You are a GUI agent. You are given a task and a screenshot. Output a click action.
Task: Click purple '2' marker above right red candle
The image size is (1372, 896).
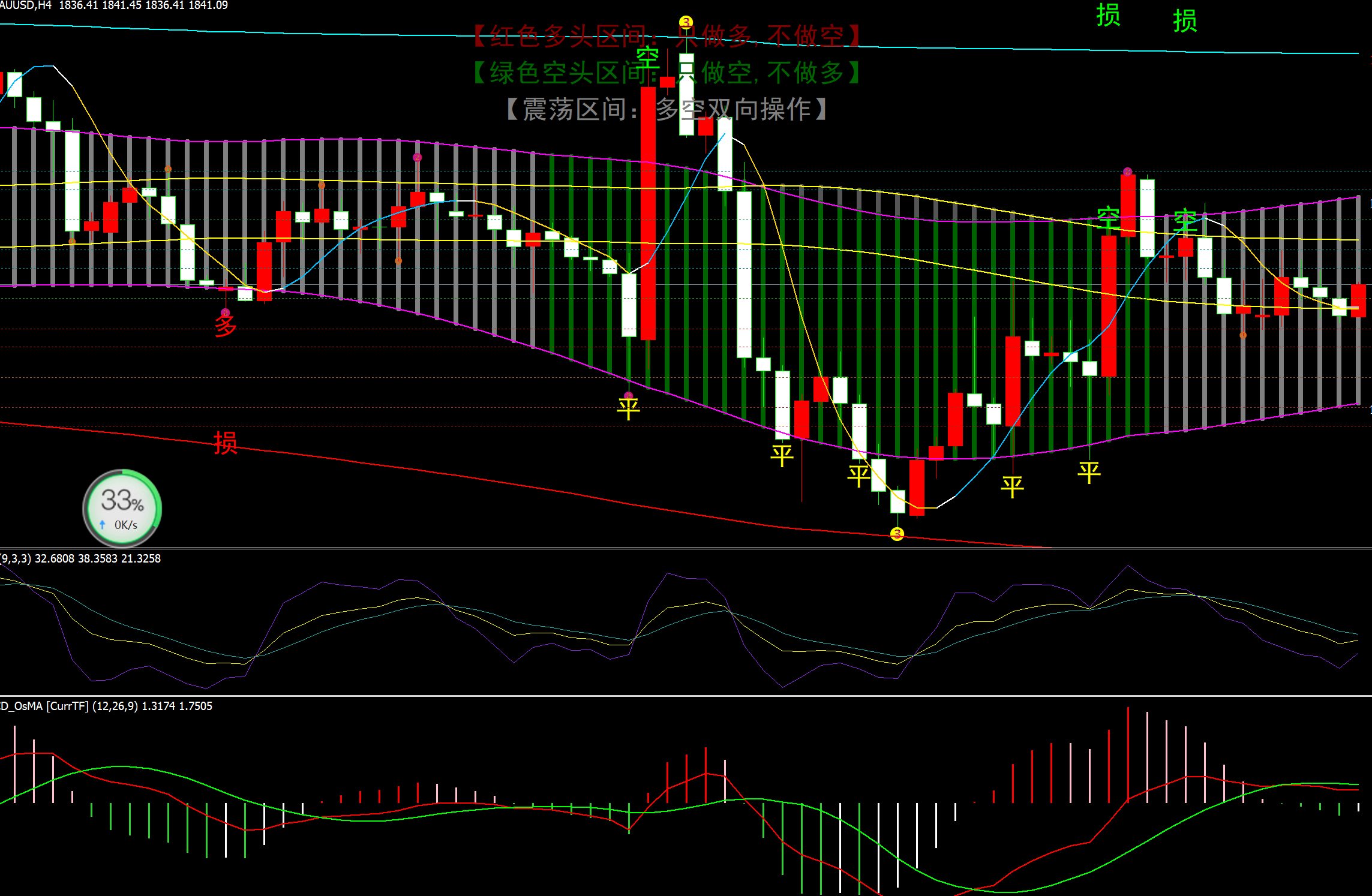(1127, 172)
